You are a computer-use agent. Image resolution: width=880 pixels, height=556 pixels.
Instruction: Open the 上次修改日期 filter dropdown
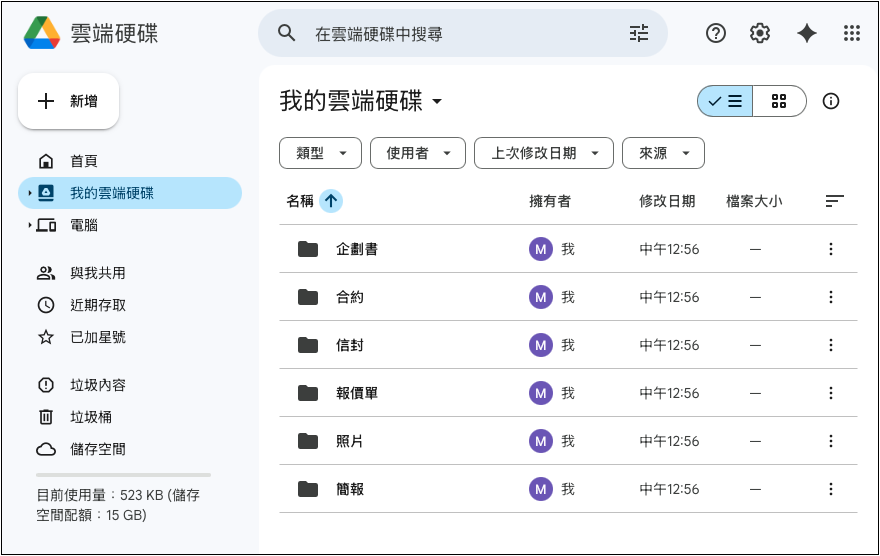(x=543, y=153)
